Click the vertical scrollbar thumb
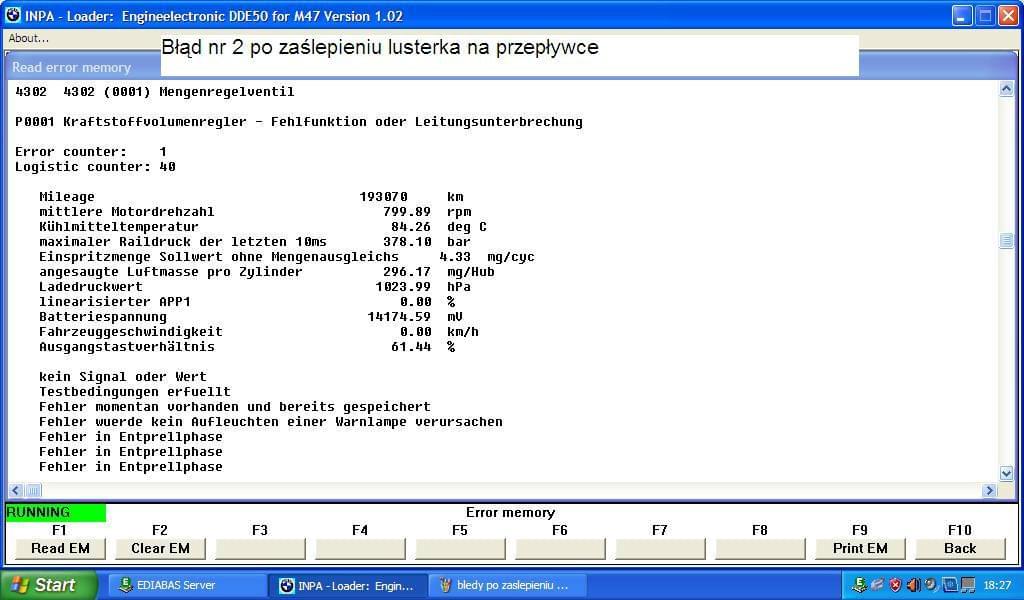This screenshot has width=1024, height=600. click(x=1006, y=241)
